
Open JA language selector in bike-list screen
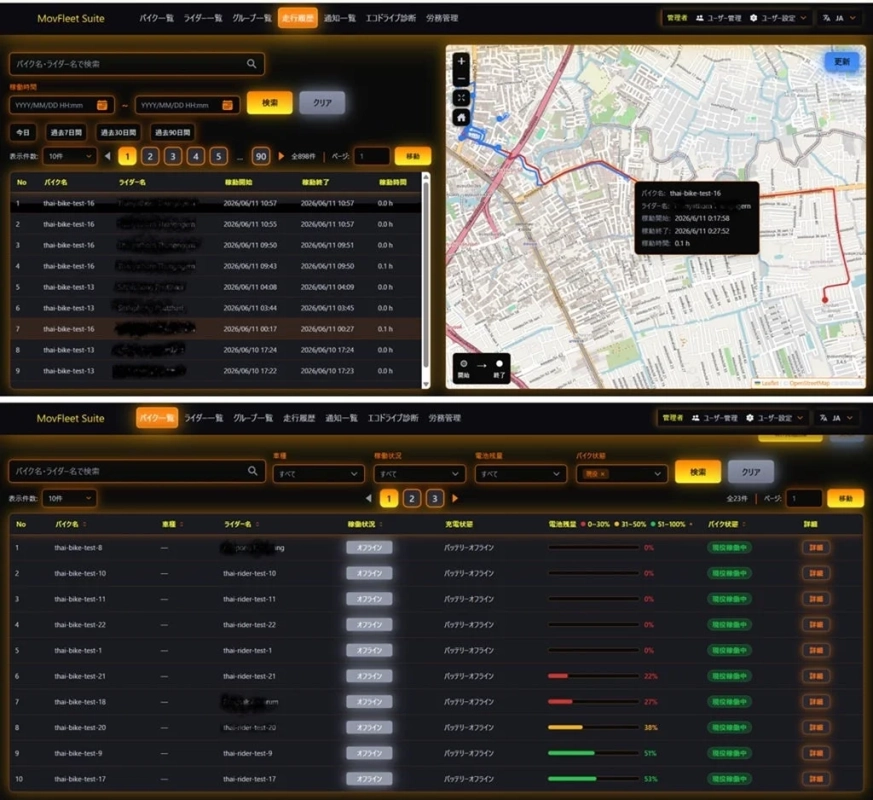point(836,418)
